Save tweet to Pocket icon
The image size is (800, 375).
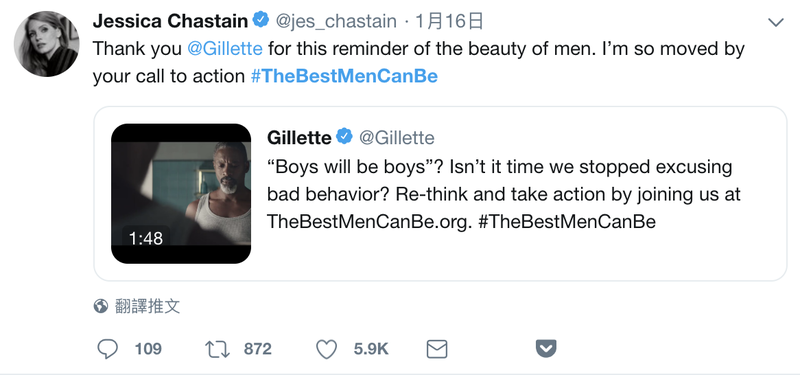click(546, 349)
